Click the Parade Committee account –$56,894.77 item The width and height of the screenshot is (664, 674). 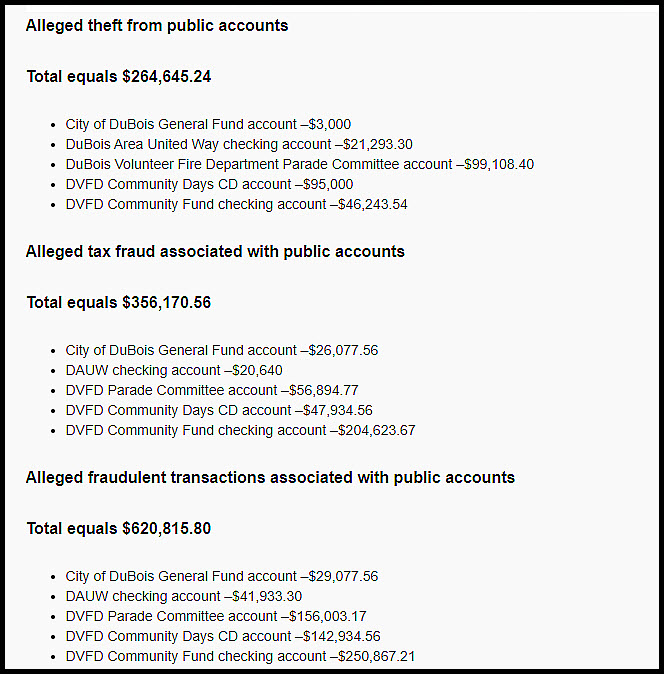[212, 391]
